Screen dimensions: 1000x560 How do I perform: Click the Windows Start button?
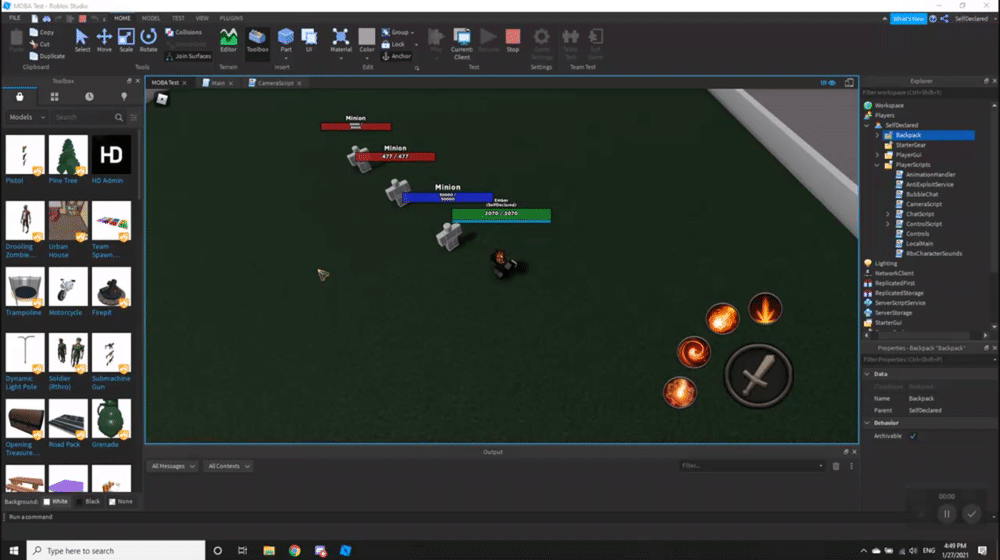tap(13, 550)
